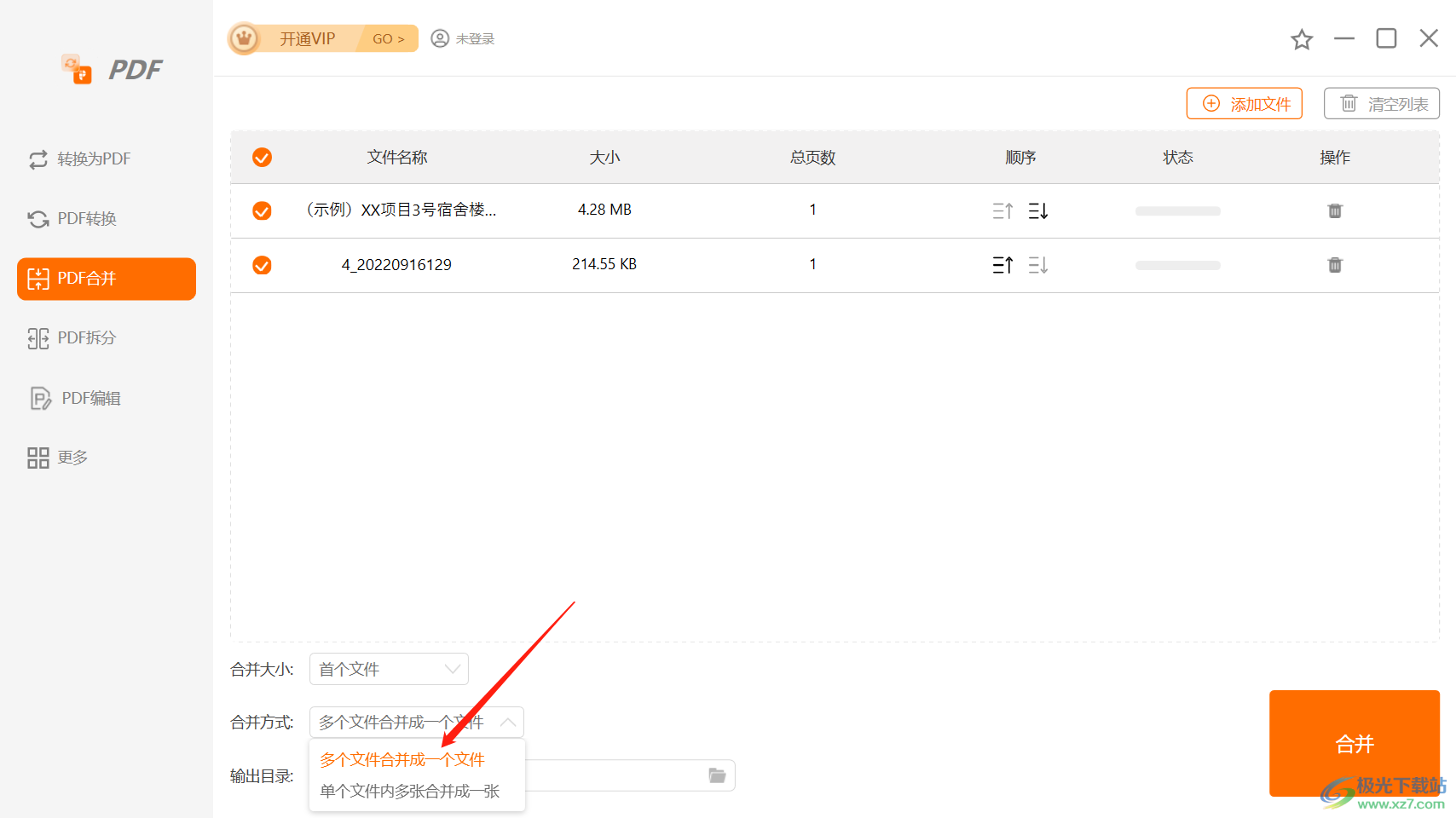This screenshot has height=818, width=1456.
Task: Open the 合并大小 dropdown
Action: pos(389,669)
